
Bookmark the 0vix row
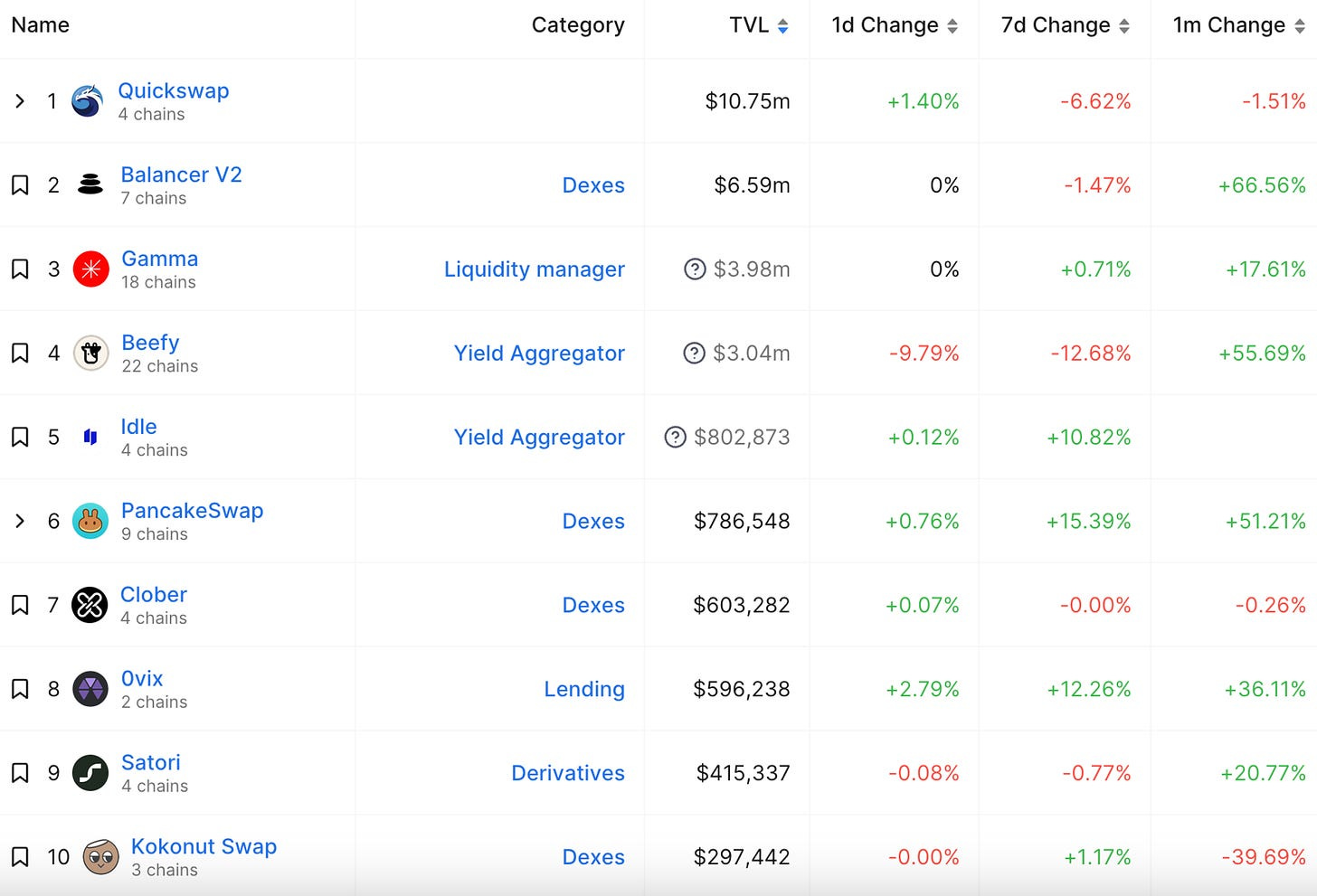[20, 690]
